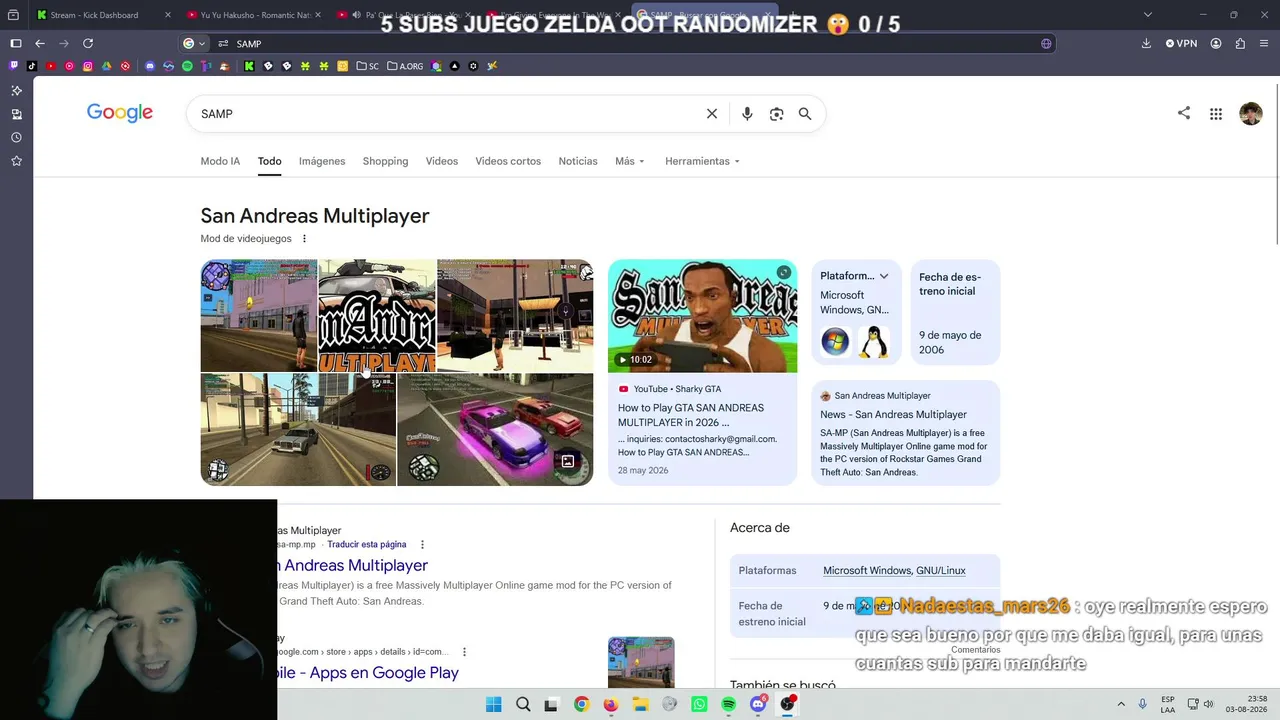Open the GNU/Linux platform link

pyautogui.click(x=941, y=571)
